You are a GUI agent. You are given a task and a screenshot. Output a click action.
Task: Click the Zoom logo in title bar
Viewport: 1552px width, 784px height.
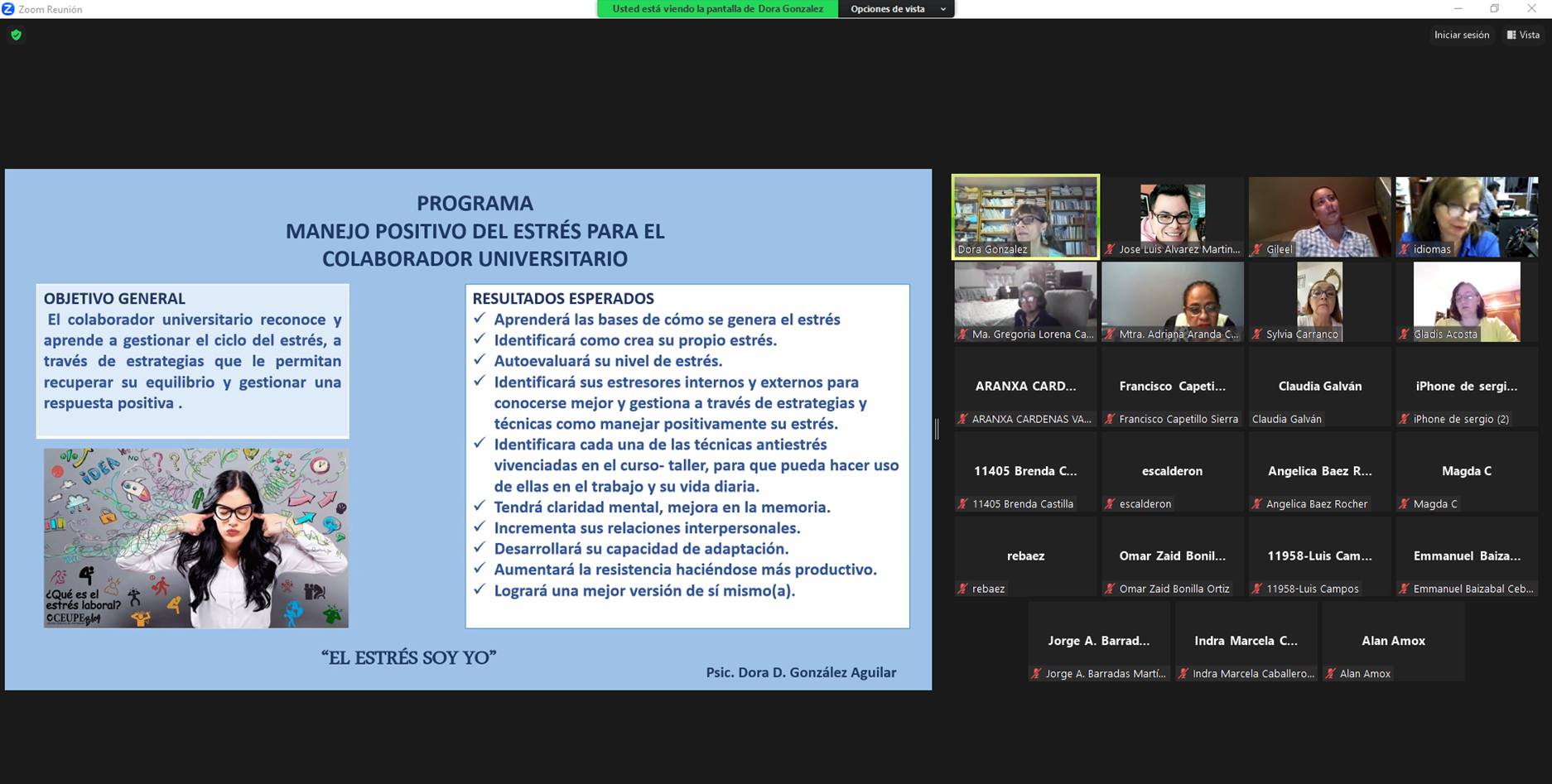pyautogui.click(x=8, y=9)
